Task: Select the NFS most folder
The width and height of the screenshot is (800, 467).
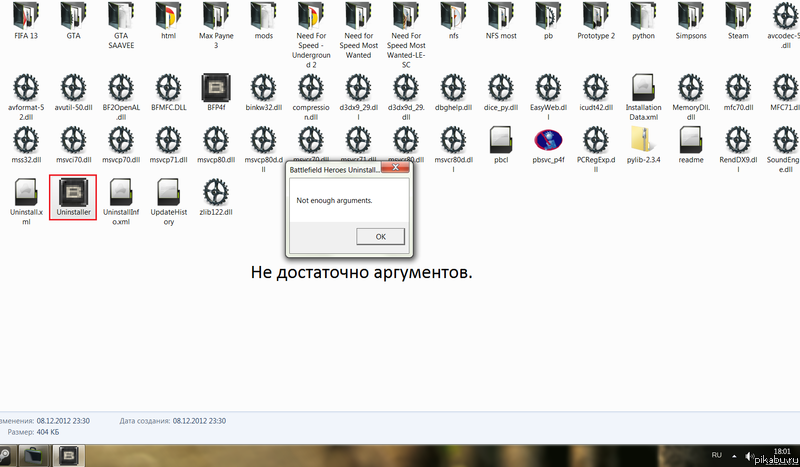Action: point(501,20)
